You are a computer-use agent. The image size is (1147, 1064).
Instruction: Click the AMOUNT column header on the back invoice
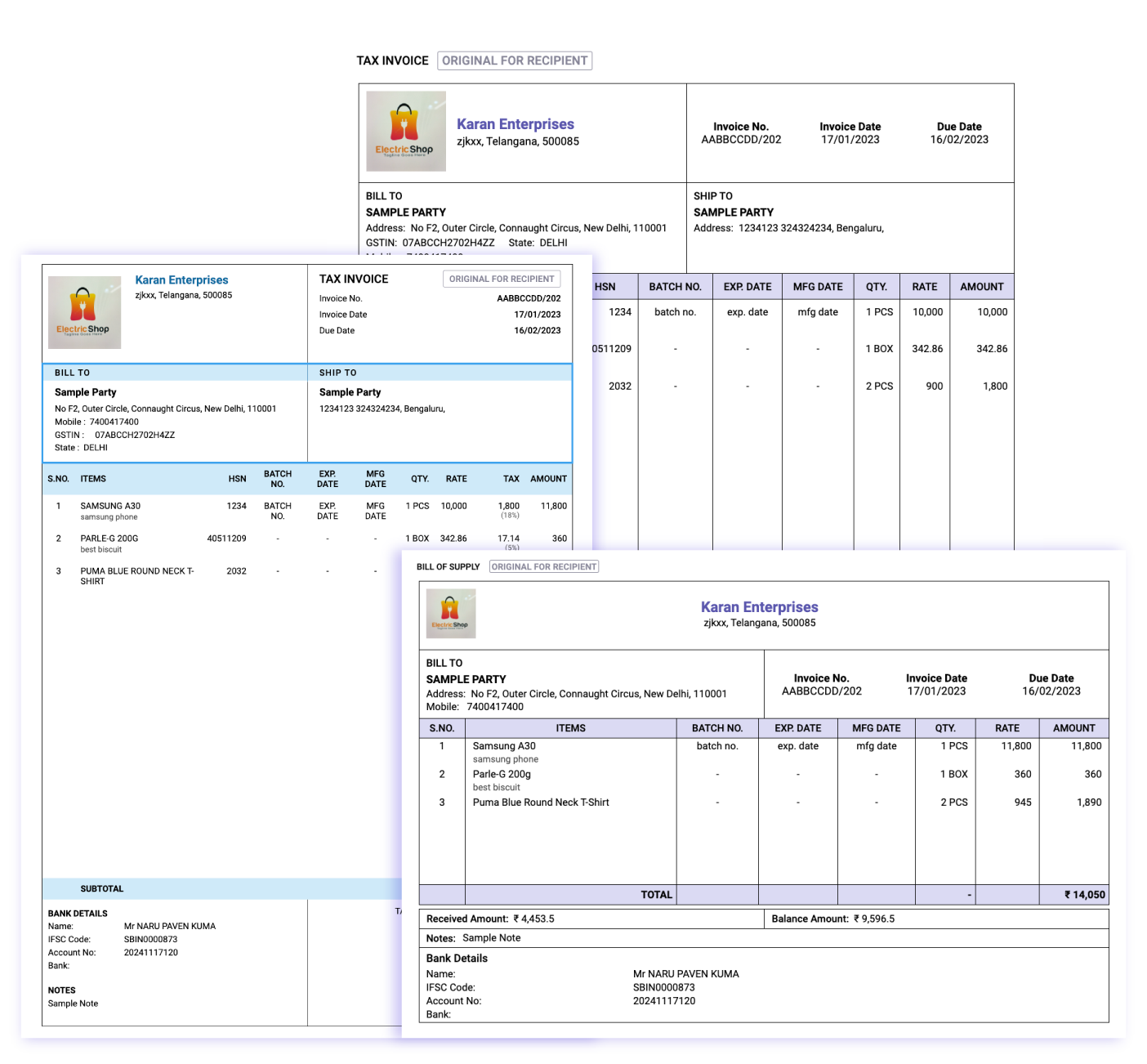(x=982, y=287)
